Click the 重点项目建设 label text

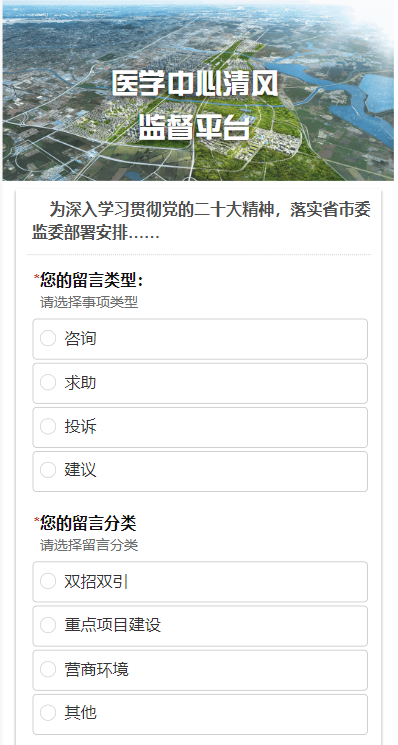tap(113, 625)
